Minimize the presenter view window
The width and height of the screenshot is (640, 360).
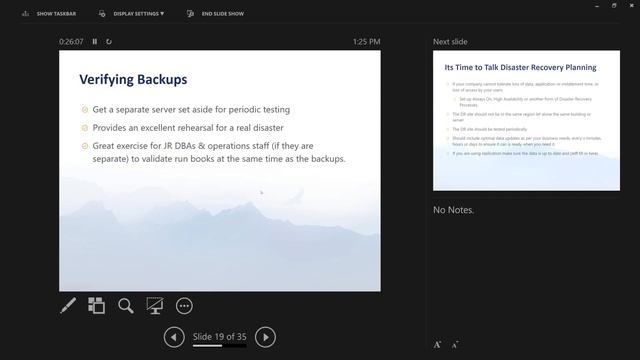(x=597, y=6)
